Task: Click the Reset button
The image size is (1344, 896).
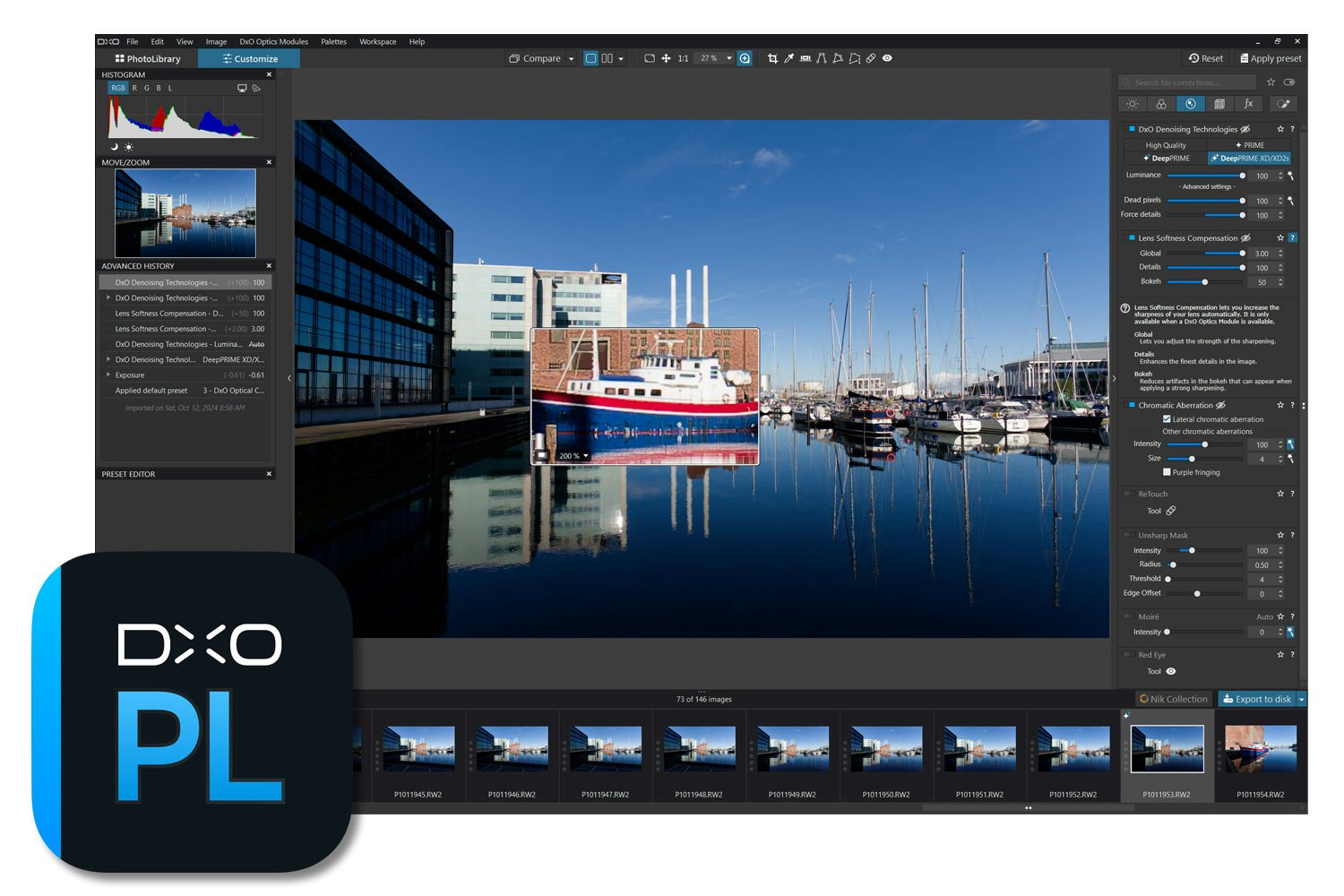Action: [1205, 58]
